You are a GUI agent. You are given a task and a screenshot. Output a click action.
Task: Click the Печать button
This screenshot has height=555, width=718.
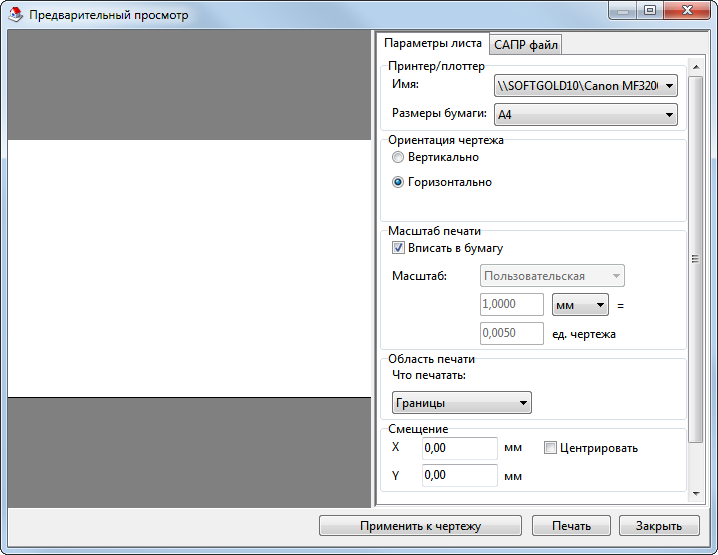pos(569,526)
